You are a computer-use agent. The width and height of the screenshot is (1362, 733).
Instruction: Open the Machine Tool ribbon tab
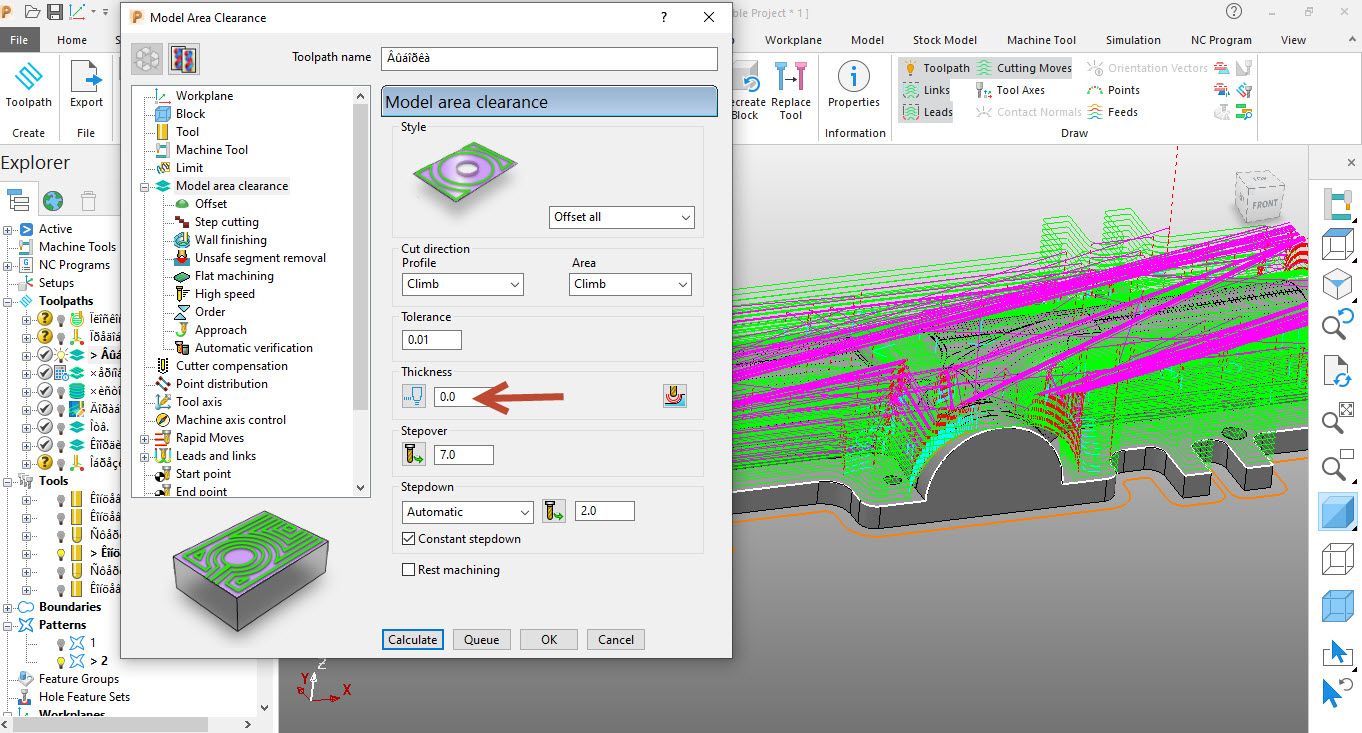1041,40
